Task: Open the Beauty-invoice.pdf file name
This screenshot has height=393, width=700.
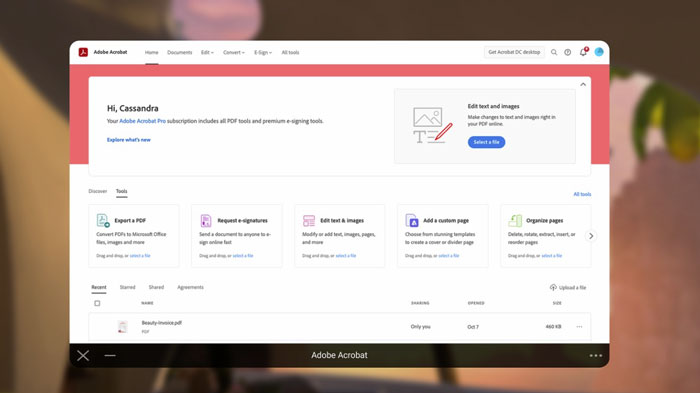Action: (x=162, y=322)
